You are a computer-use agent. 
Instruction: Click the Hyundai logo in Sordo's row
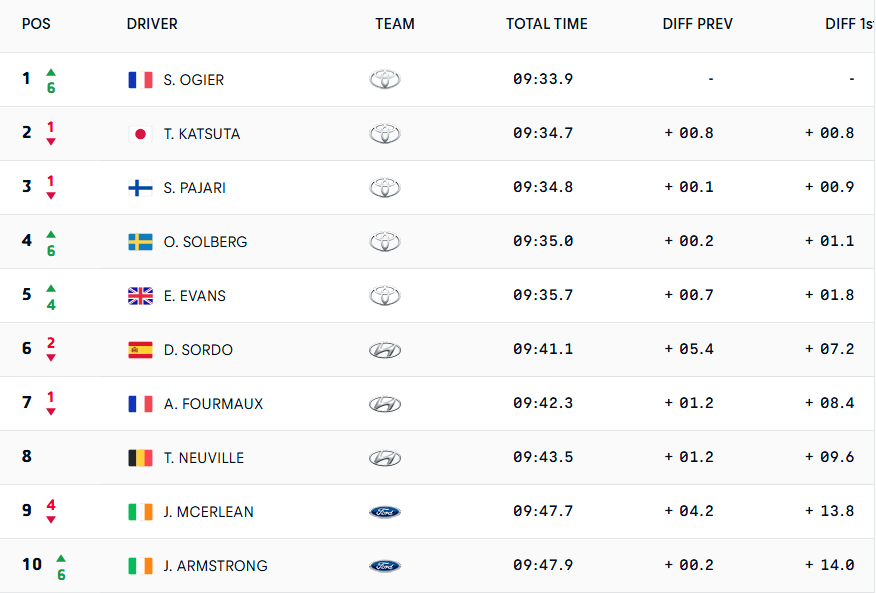pyautogui.click(x=385, y=350)
